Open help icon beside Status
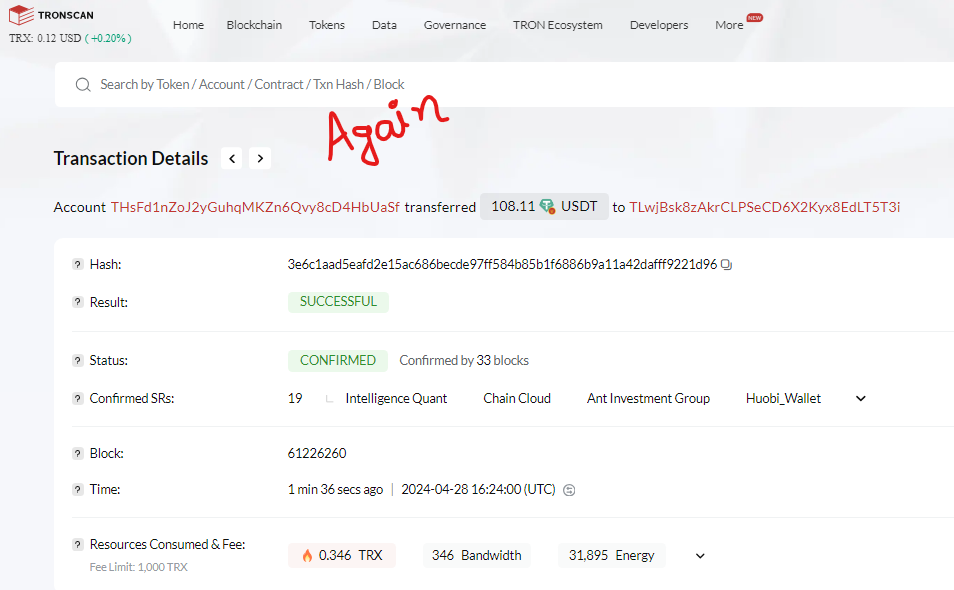This screenshot has width=954, height=590. pyautogui.click(x=77, y=361)
